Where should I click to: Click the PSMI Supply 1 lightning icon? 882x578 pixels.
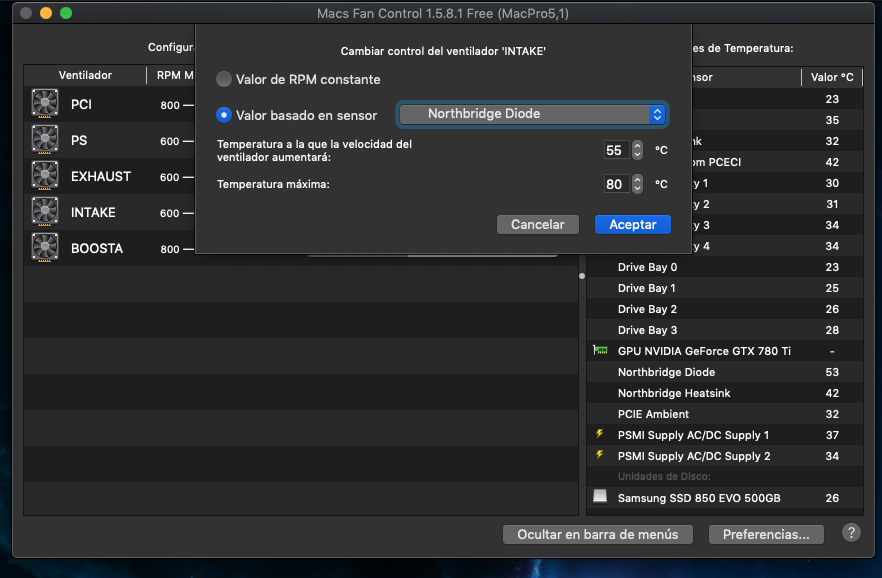(600, 435)
